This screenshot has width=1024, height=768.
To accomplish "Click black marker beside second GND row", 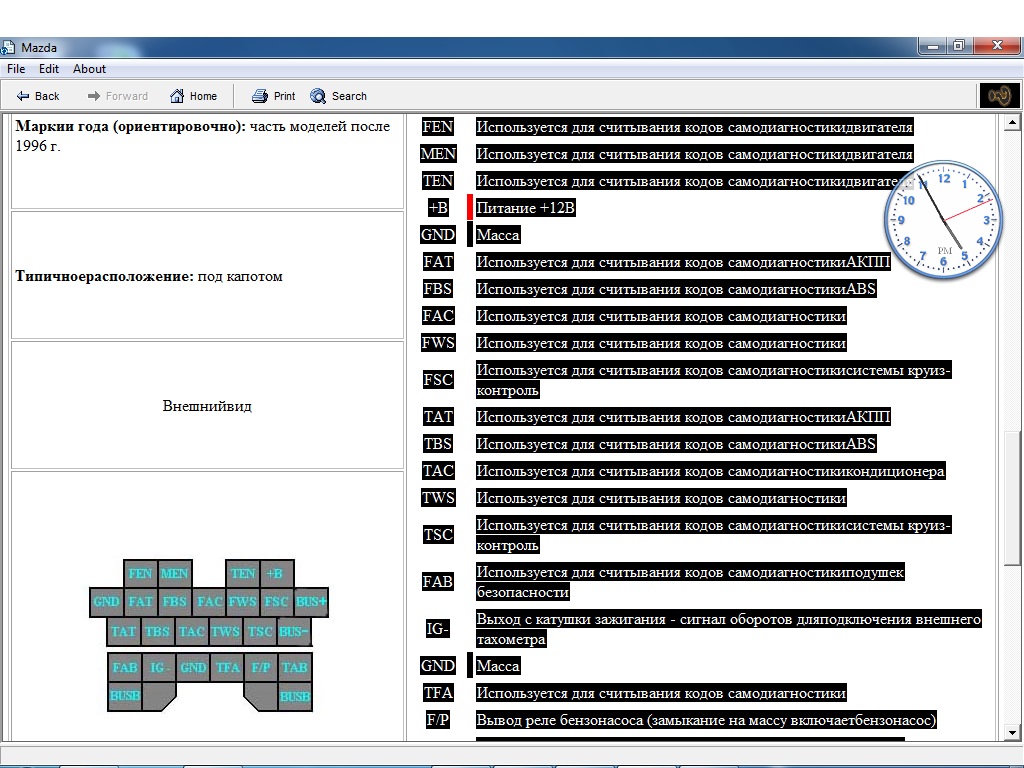I will [x=470, y=665].
